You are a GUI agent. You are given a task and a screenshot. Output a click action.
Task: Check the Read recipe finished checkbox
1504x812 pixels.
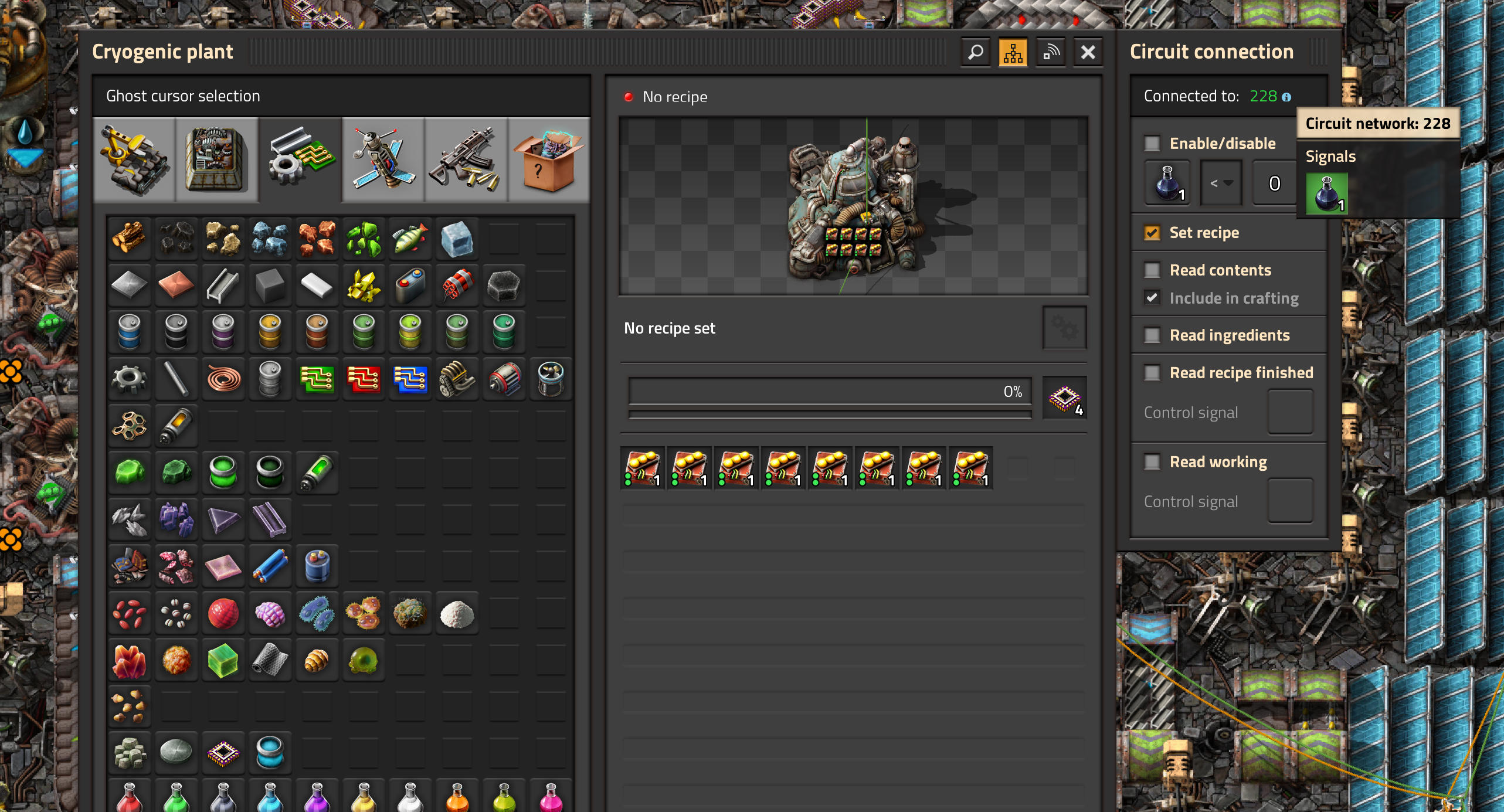click(x=1152, y=373)
